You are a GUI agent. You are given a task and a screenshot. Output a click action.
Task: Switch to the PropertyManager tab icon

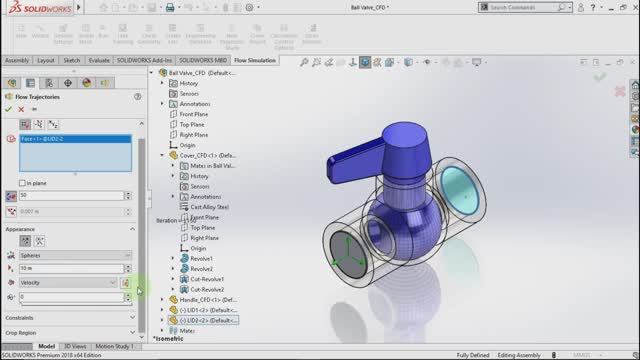[x=31, y=83]
